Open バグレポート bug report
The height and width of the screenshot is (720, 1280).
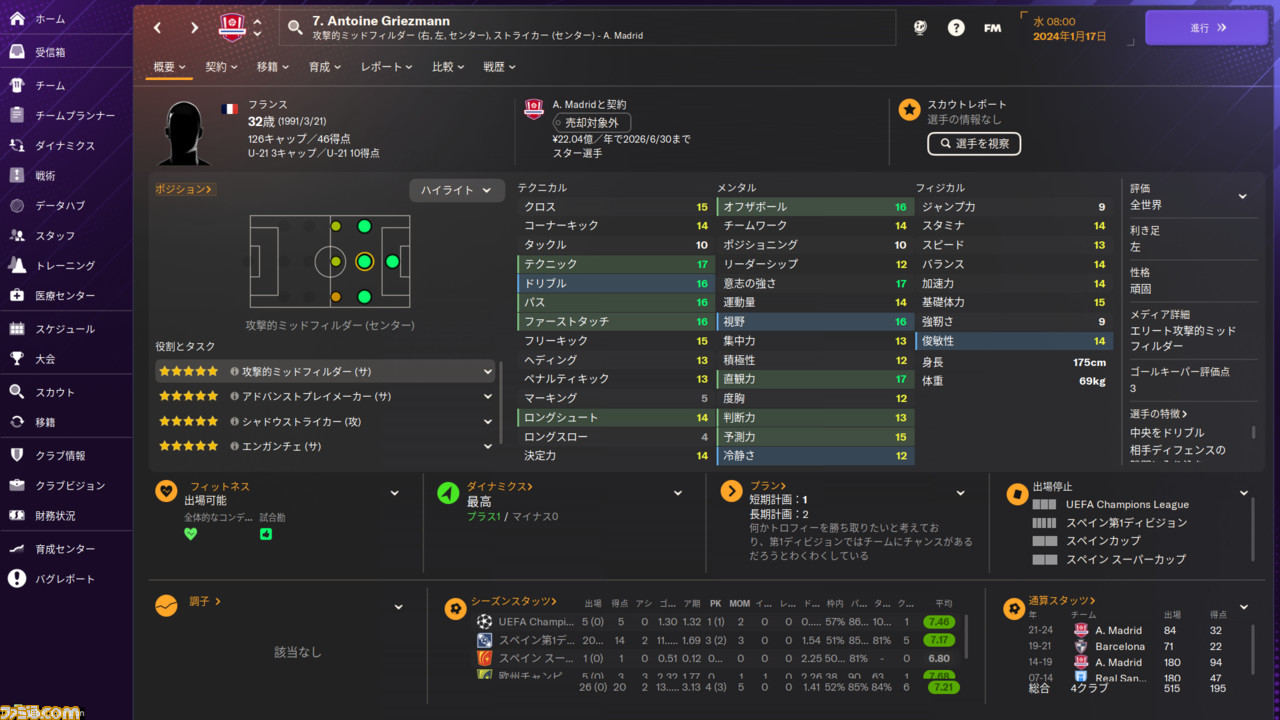coord(66,579)
